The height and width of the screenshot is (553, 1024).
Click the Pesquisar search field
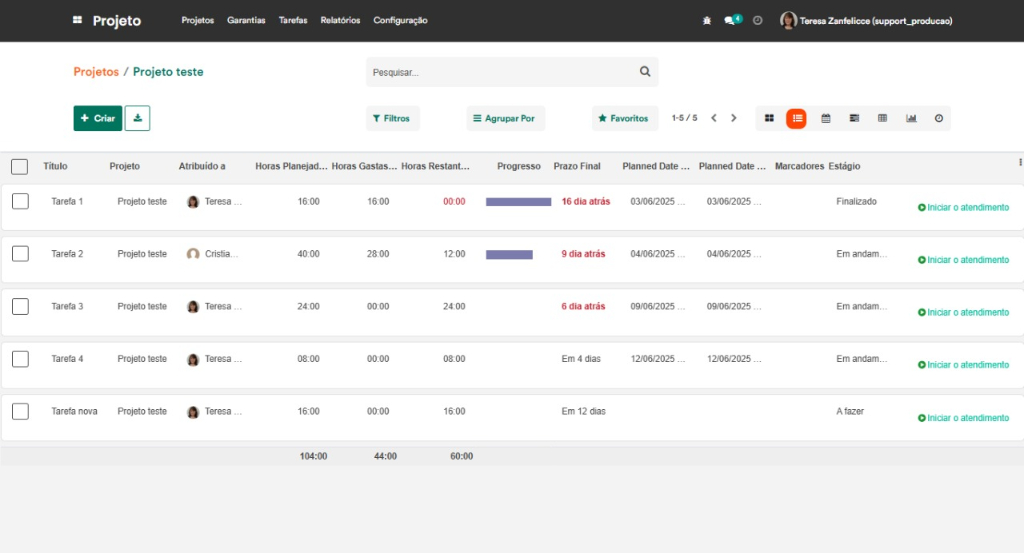click(500, 72)
